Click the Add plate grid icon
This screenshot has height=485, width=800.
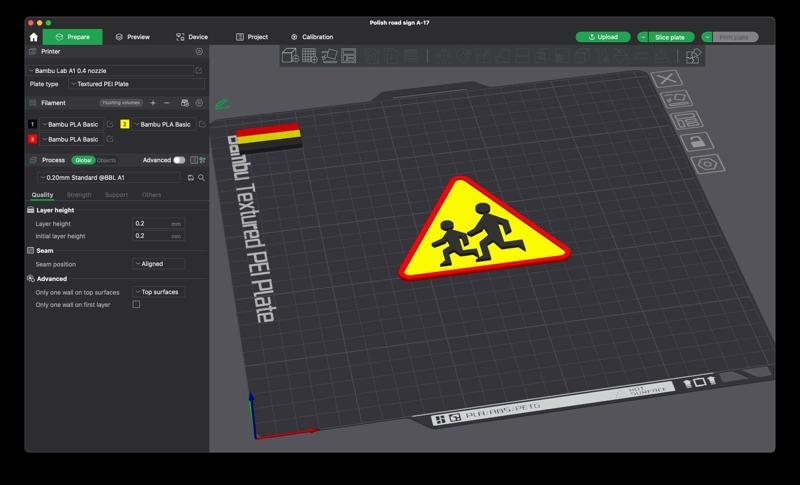click(x=309, y=55)
